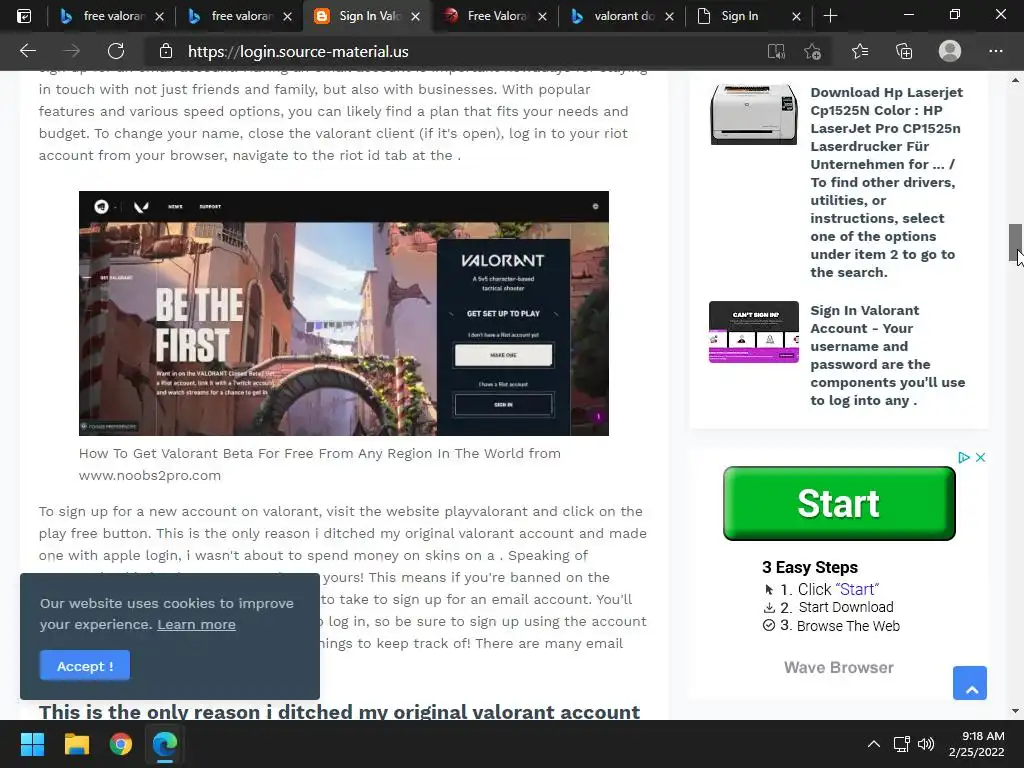Close the 'Free Valora' tab
Screen dimensions: 1024x768
coord(542,17)
